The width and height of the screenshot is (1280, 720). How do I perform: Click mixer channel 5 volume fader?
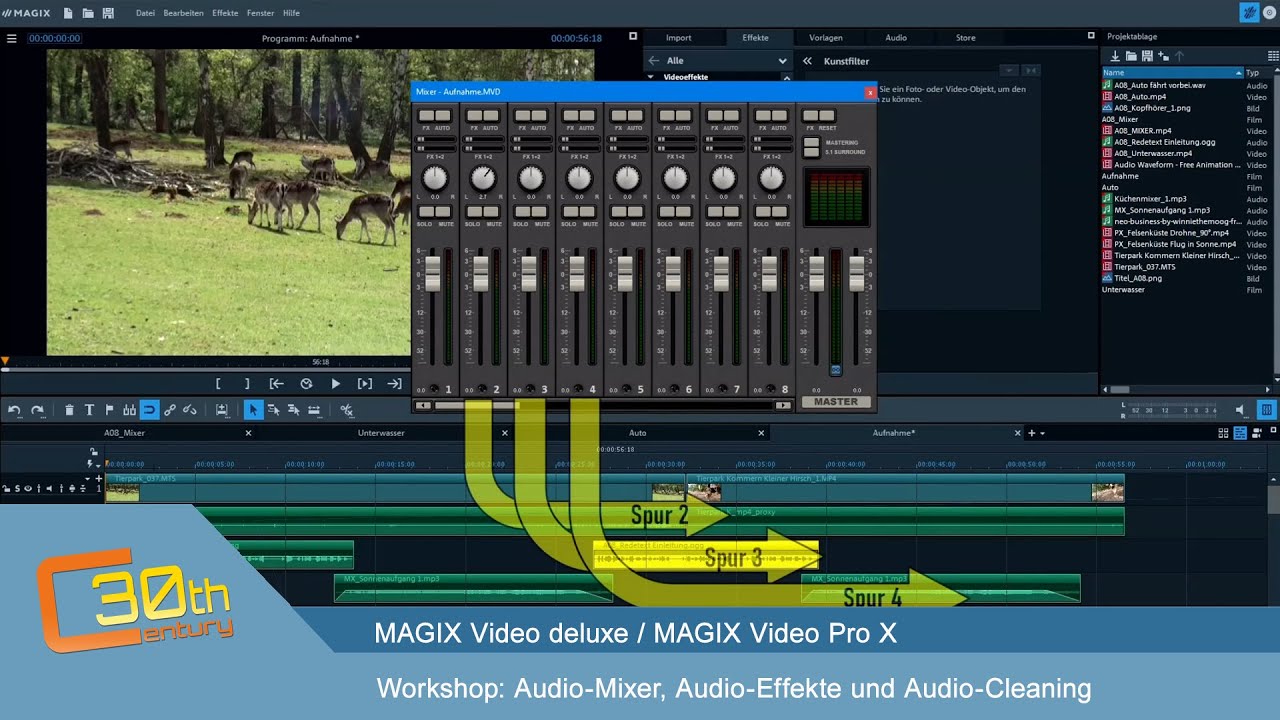click(625, 272)
